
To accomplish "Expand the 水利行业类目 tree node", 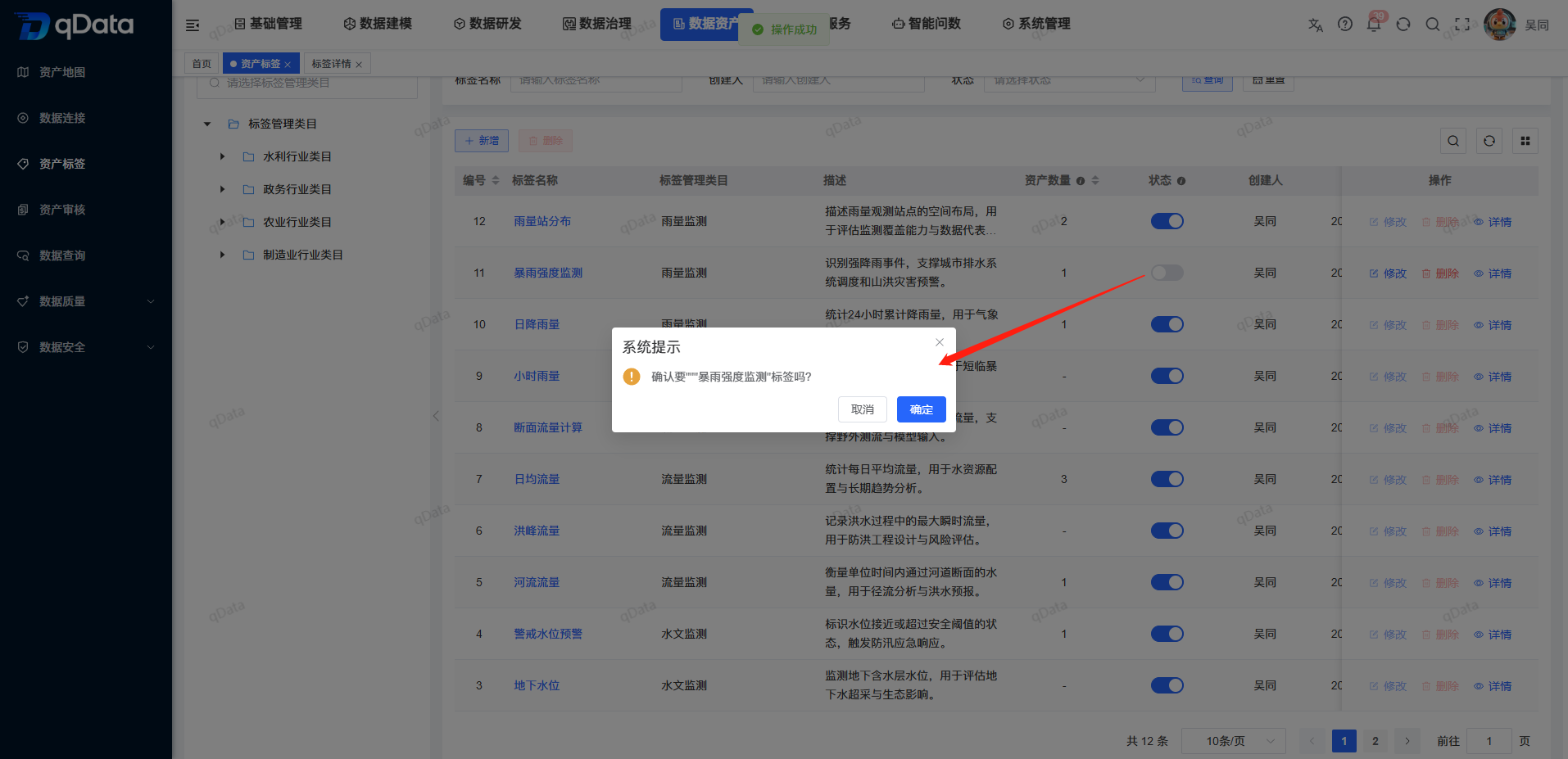I will [222, 156].
